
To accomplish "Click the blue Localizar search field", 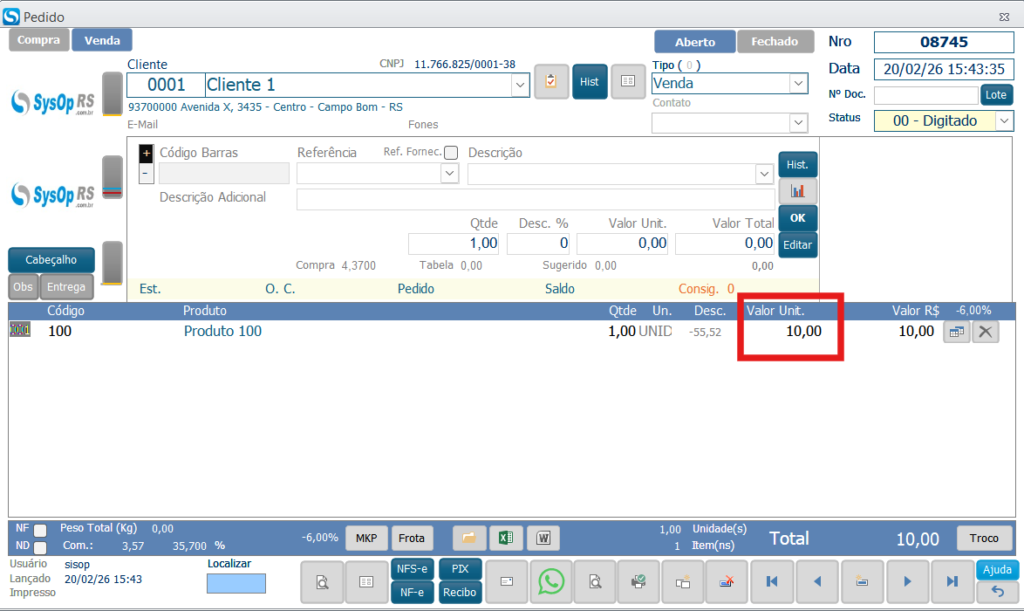I will (236, 583).
